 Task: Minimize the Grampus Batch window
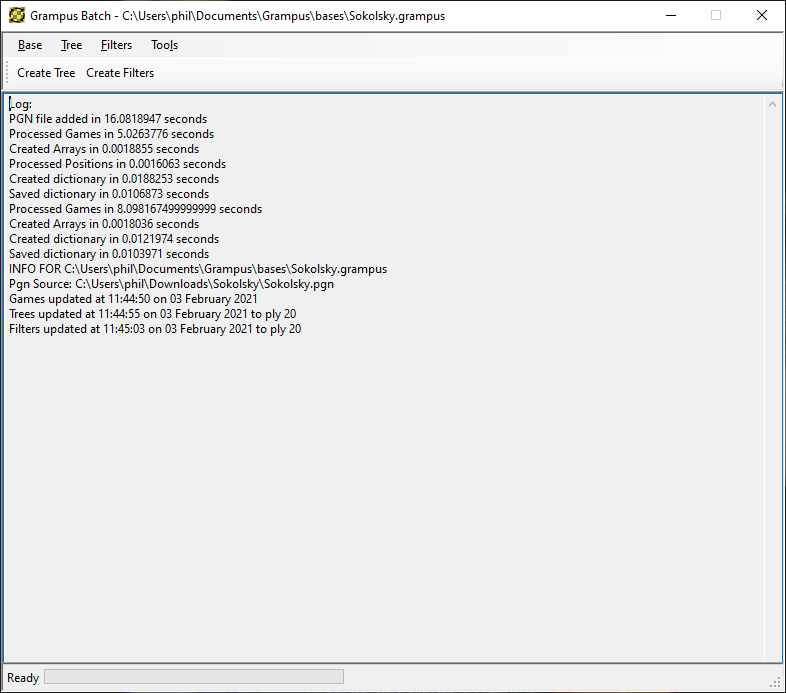(670, 15)
